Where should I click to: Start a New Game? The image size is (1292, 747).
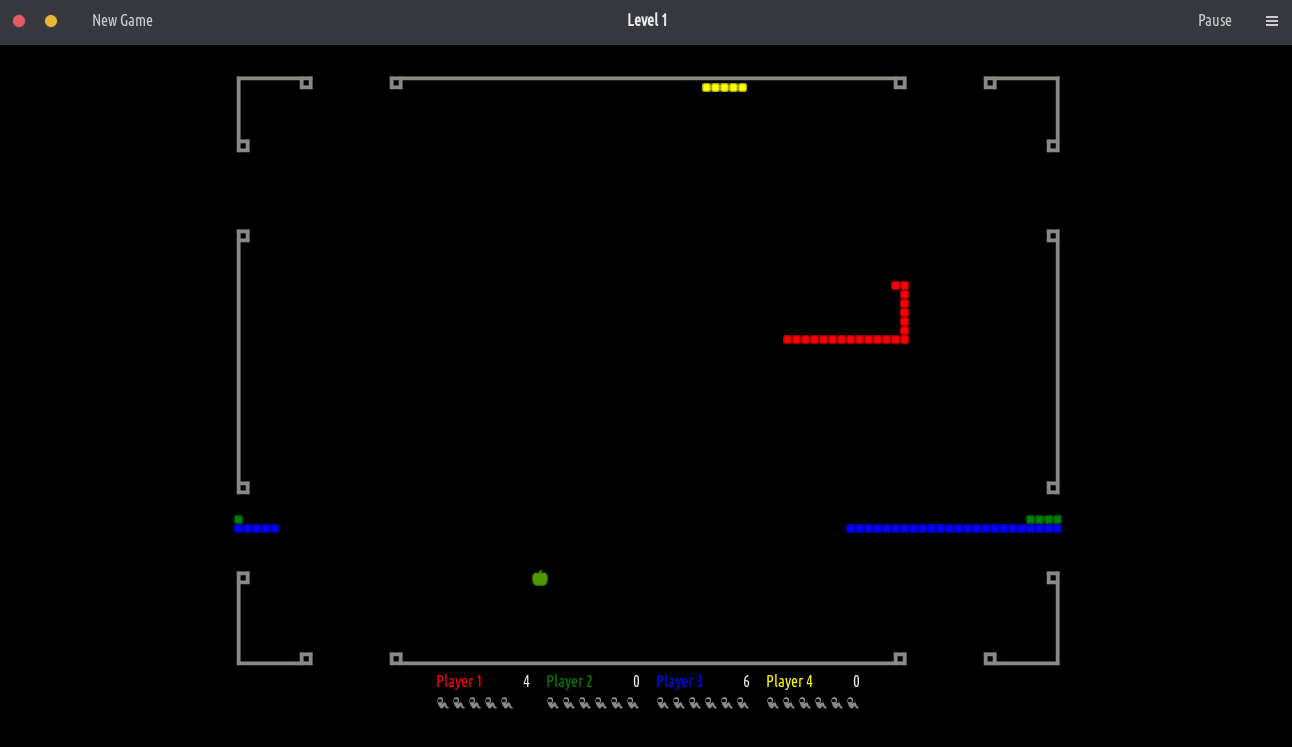[x=122, y=21]
